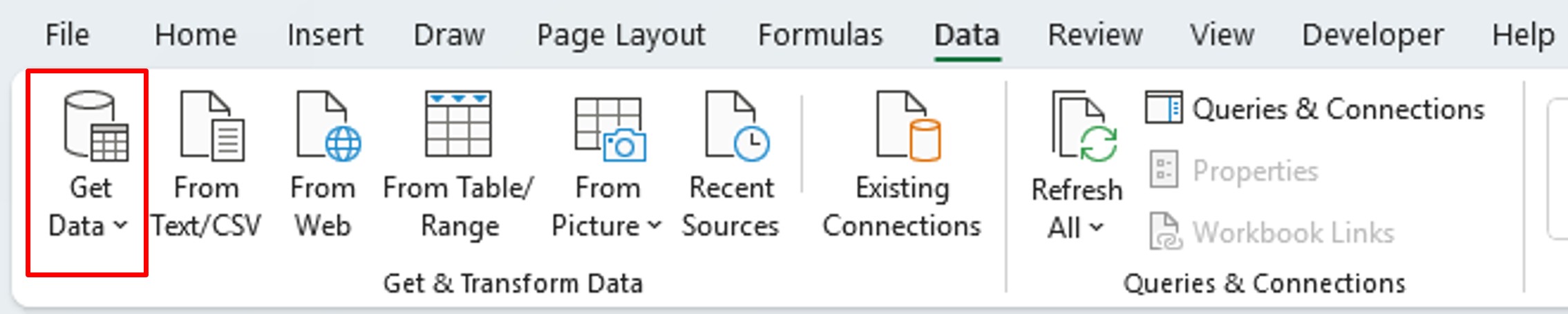Switch to the Insert tab

coord(325,35)
